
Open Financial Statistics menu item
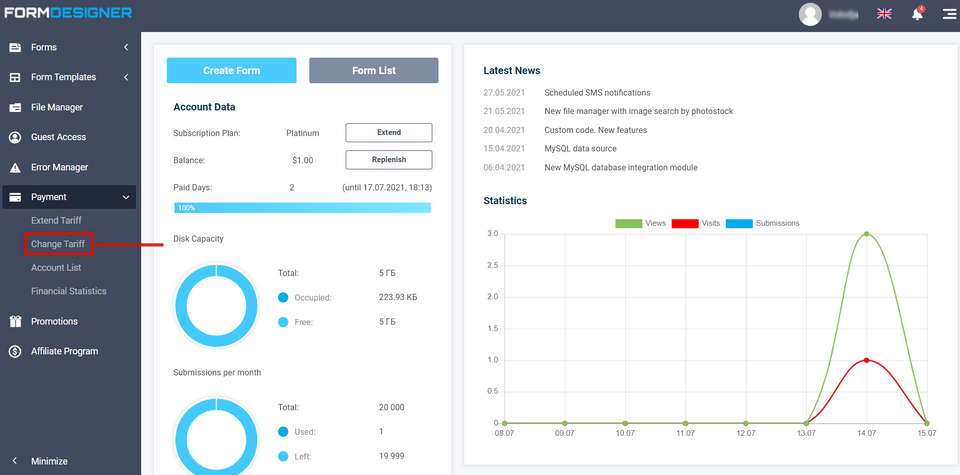[x=68, y=291]
